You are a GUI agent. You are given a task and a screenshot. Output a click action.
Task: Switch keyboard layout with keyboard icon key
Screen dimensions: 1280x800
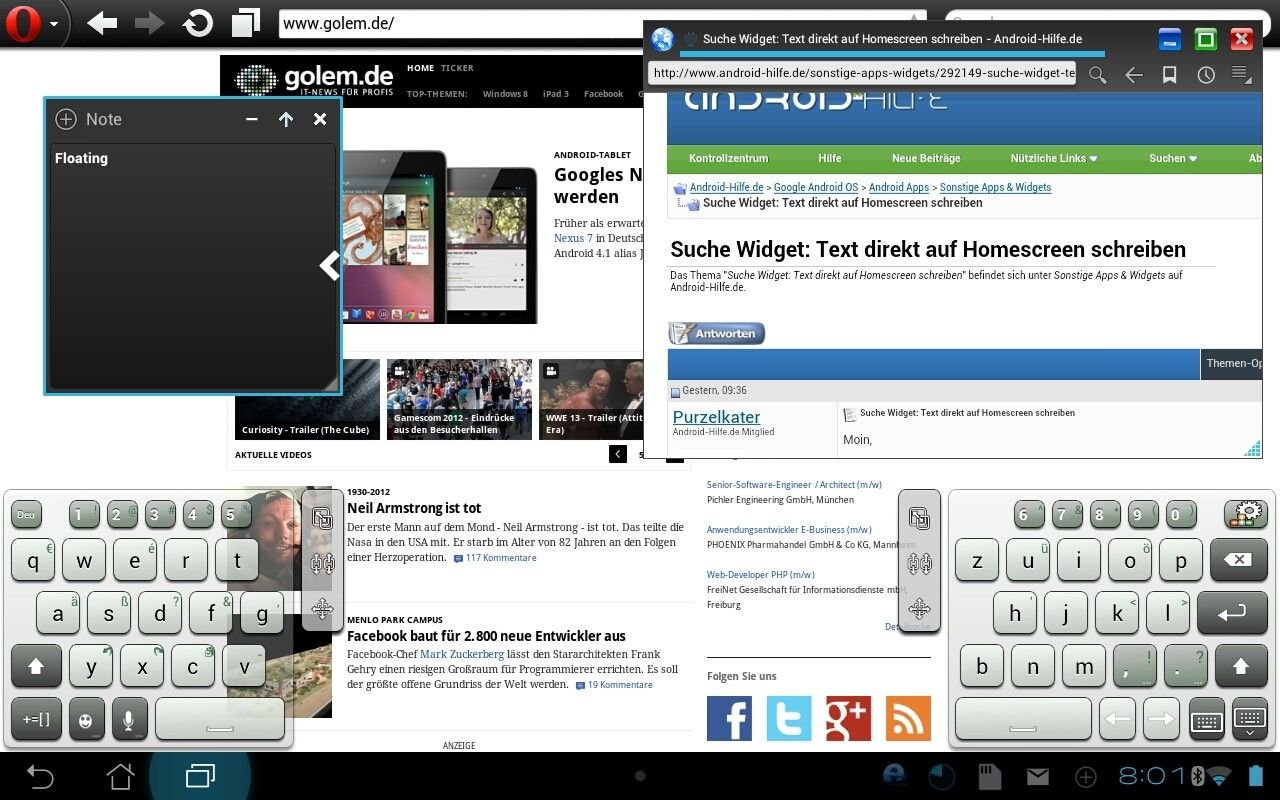click(1207, 719)
